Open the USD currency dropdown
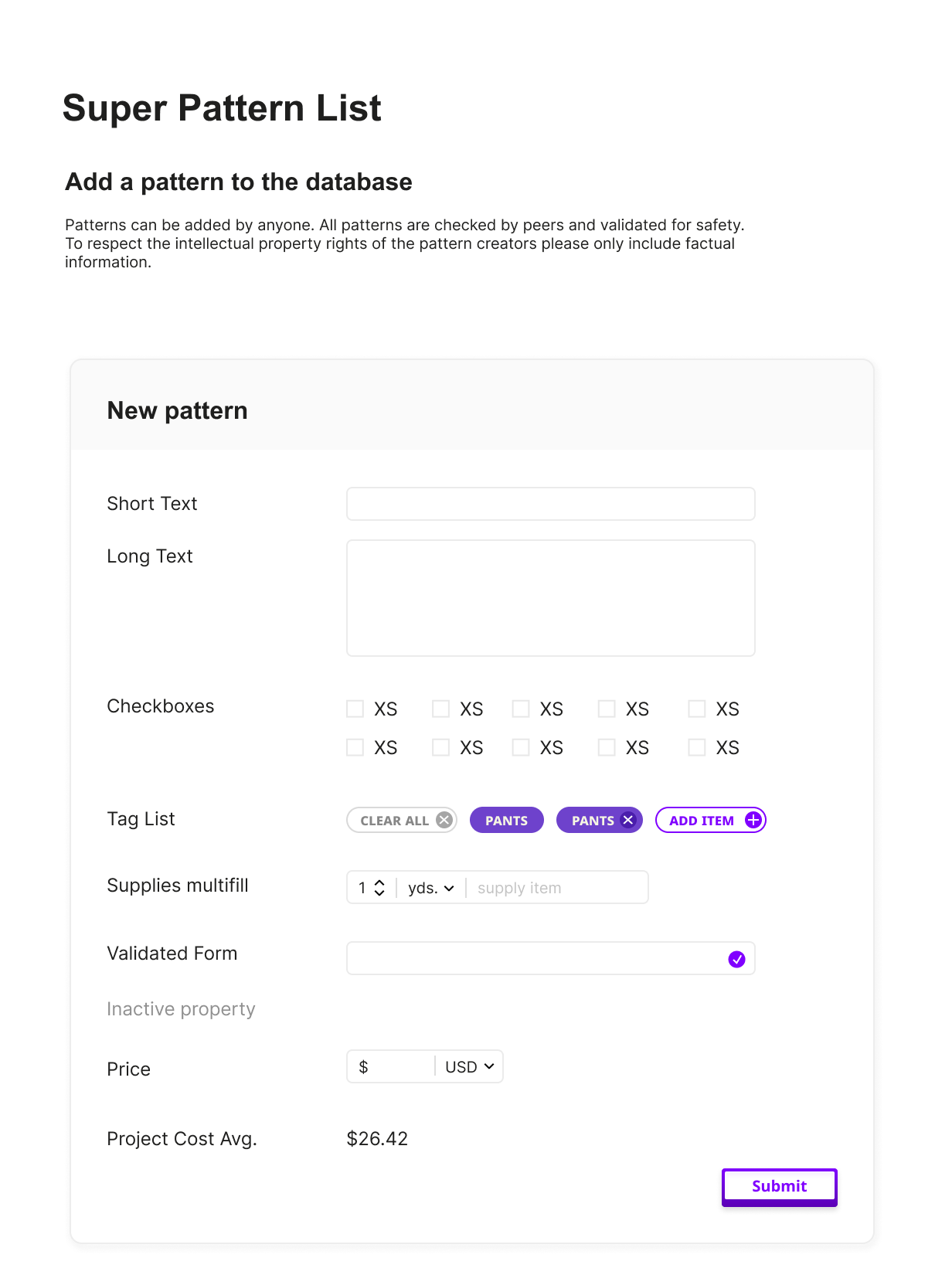This screenshot has width=952, height=1275. tap(469, 1067)
